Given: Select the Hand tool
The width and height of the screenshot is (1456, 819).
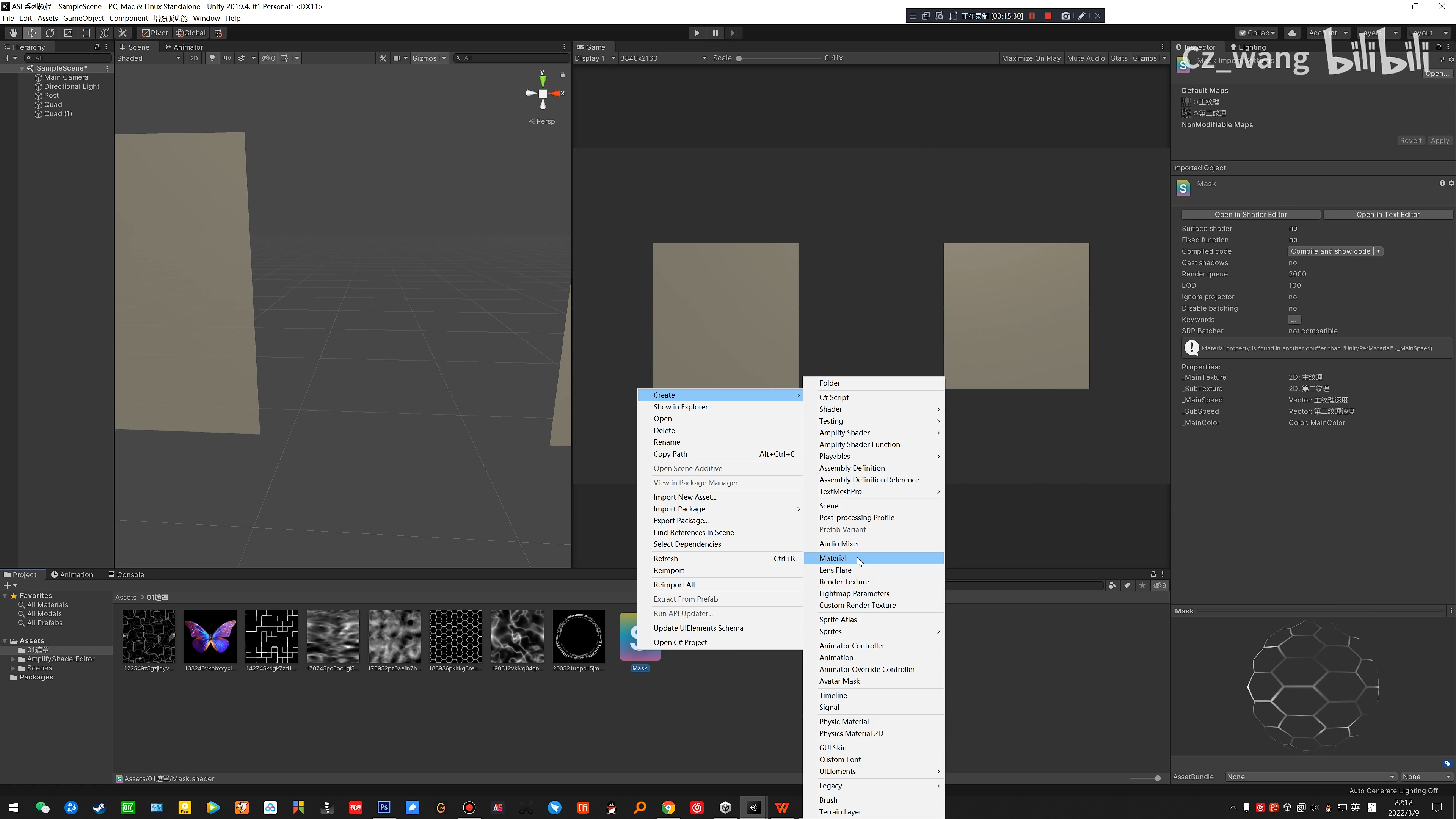Looking at the screenshot, I should tap(13, 32).
